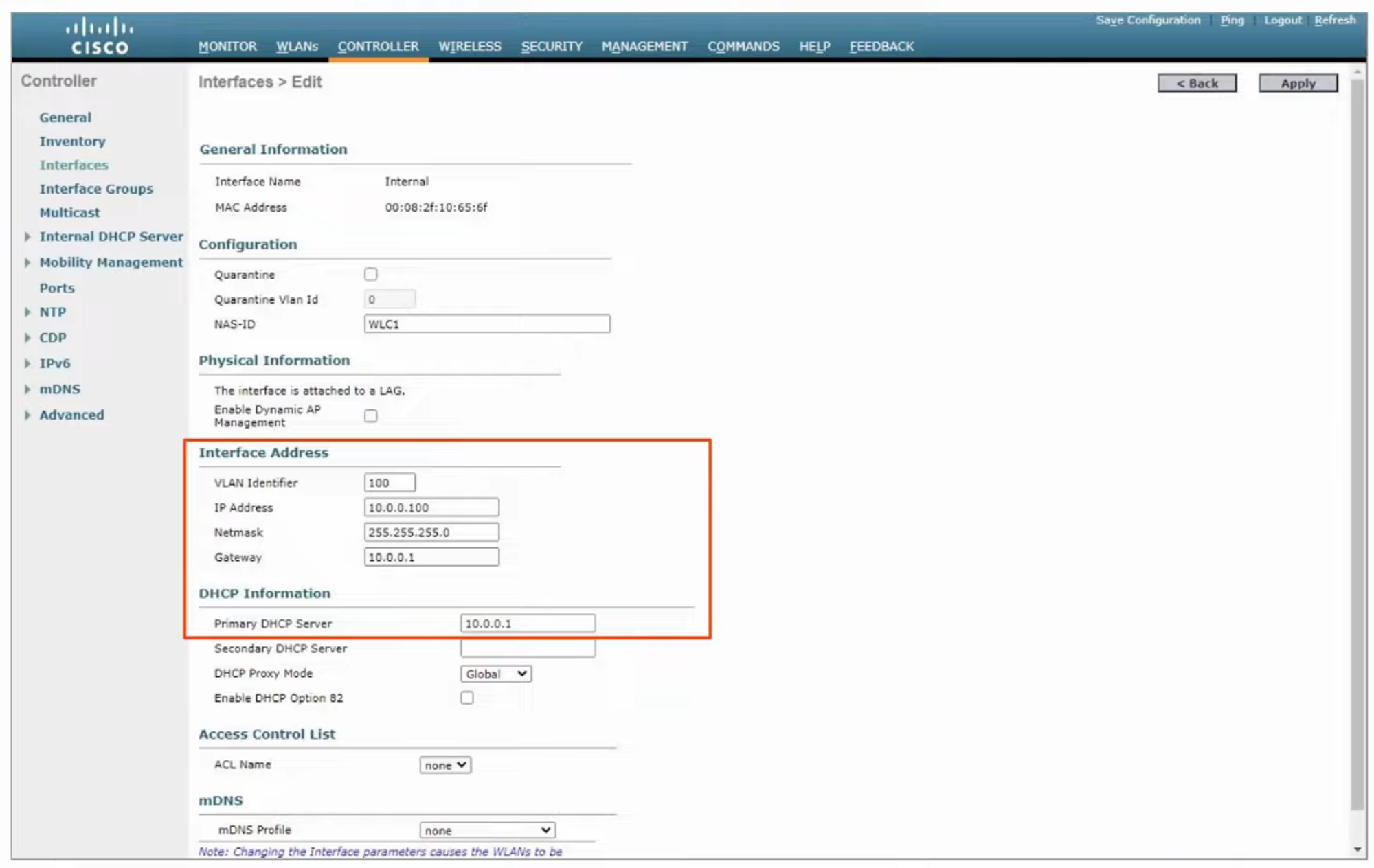Image resolution: width=1374 pixels, height=868 pixels.
Task: Open the mDNS Profile dropdown
Action: coord(487,830)
